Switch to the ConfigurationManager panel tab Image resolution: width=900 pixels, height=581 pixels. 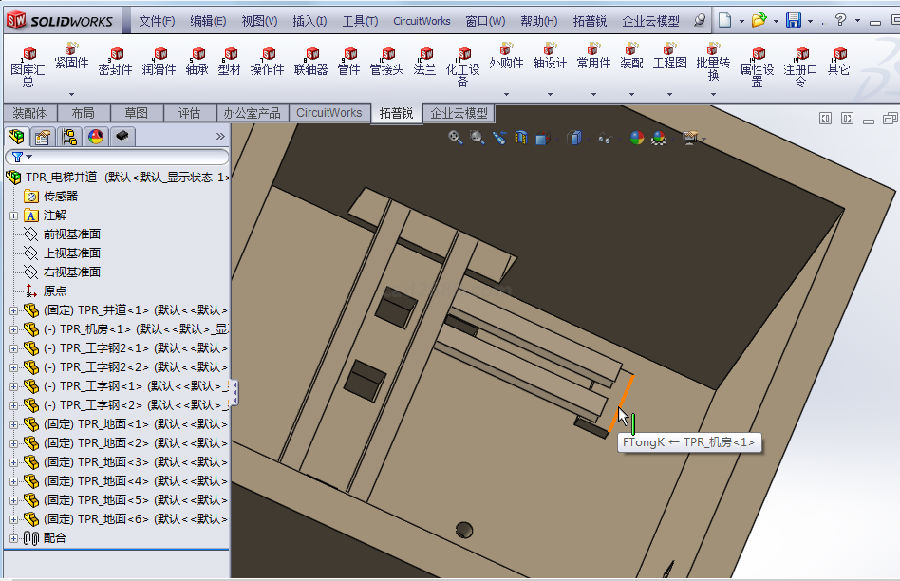pos(69,137)
